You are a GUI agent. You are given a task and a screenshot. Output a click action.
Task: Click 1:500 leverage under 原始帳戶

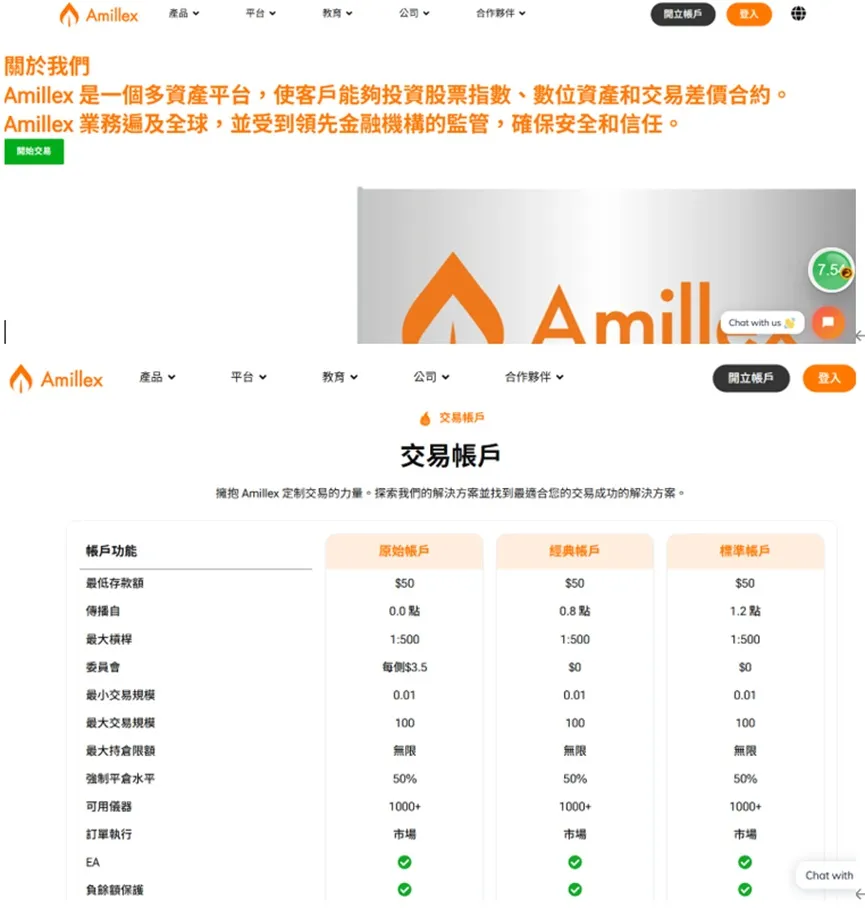tap(404, 639)
